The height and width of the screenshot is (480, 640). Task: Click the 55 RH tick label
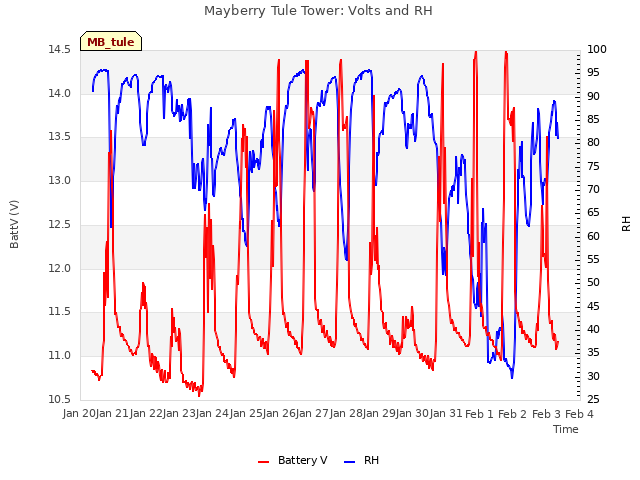click(593, 259)
